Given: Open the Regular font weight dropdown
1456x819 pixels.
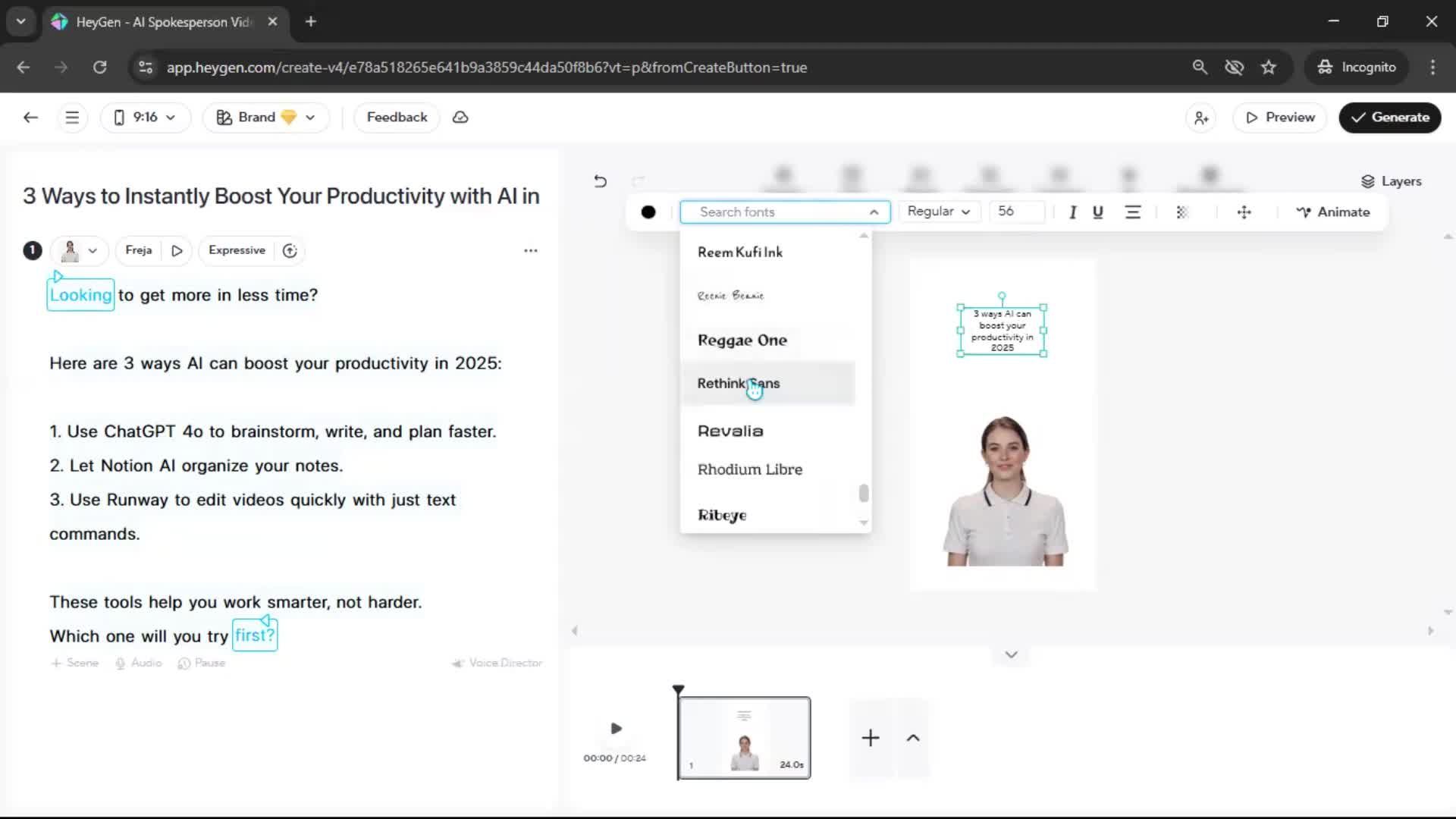Looking at the screenshot, I should tap(938, 212).
